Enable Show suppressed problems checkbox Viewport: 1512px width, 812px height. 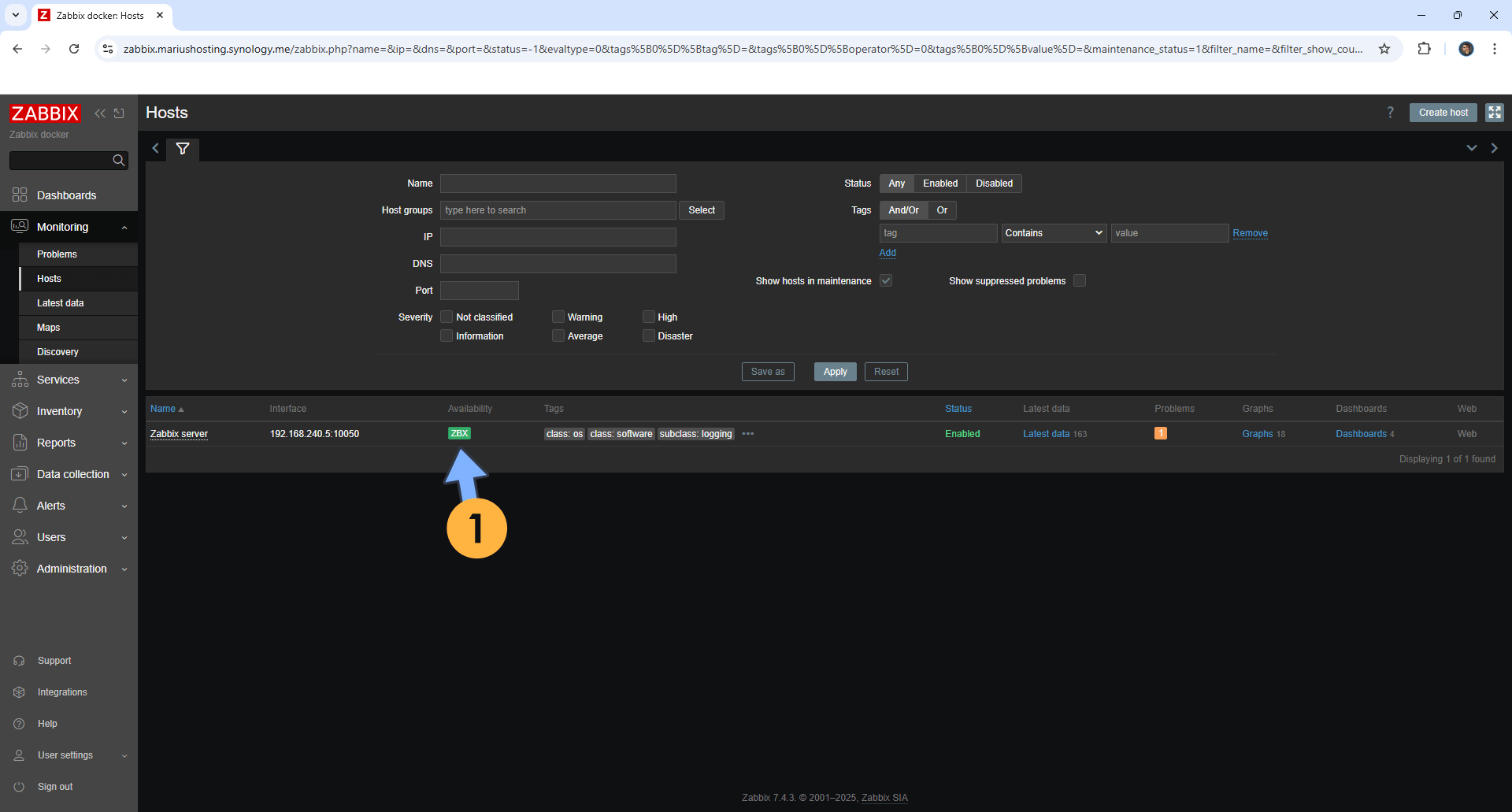pos(1080,281)
